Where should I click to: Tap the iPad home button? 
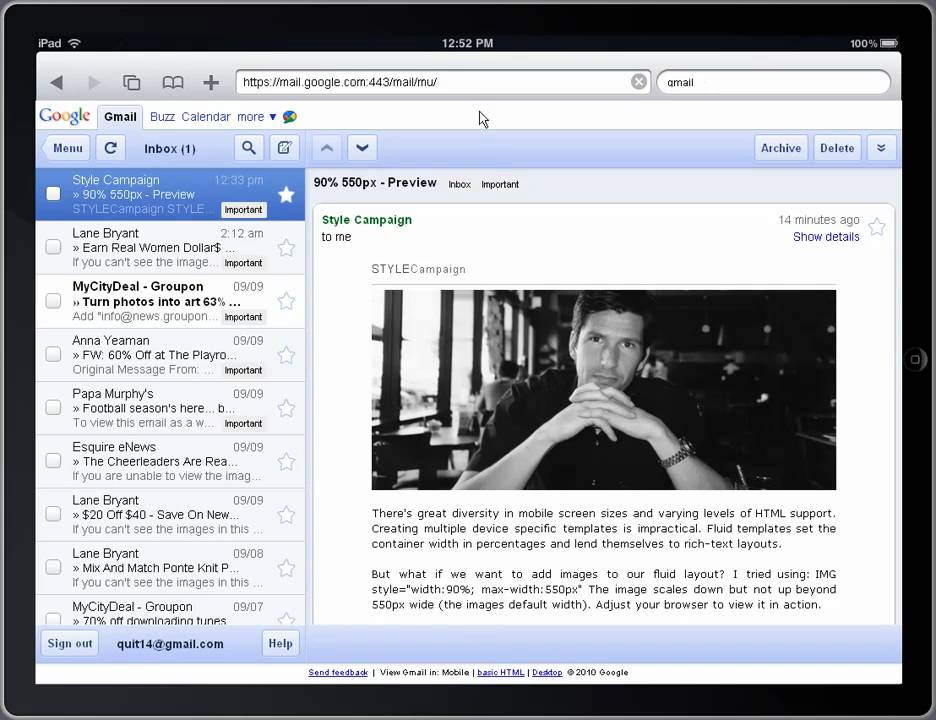[x=915, y=359]
